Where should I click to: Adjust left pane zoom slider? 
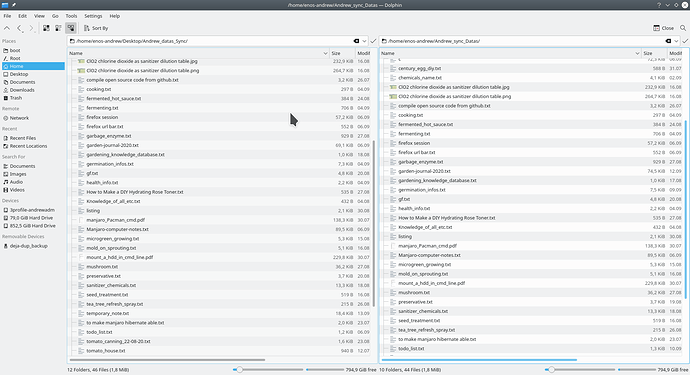pyautogui.click(x=268, y=370)
